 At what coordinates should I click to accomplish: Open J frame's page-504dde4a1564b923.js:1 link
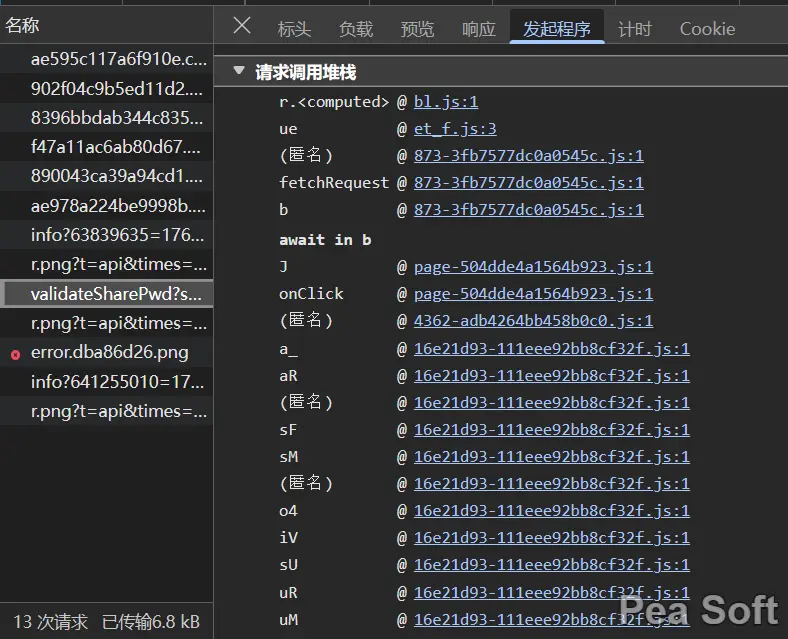point(533,267)
